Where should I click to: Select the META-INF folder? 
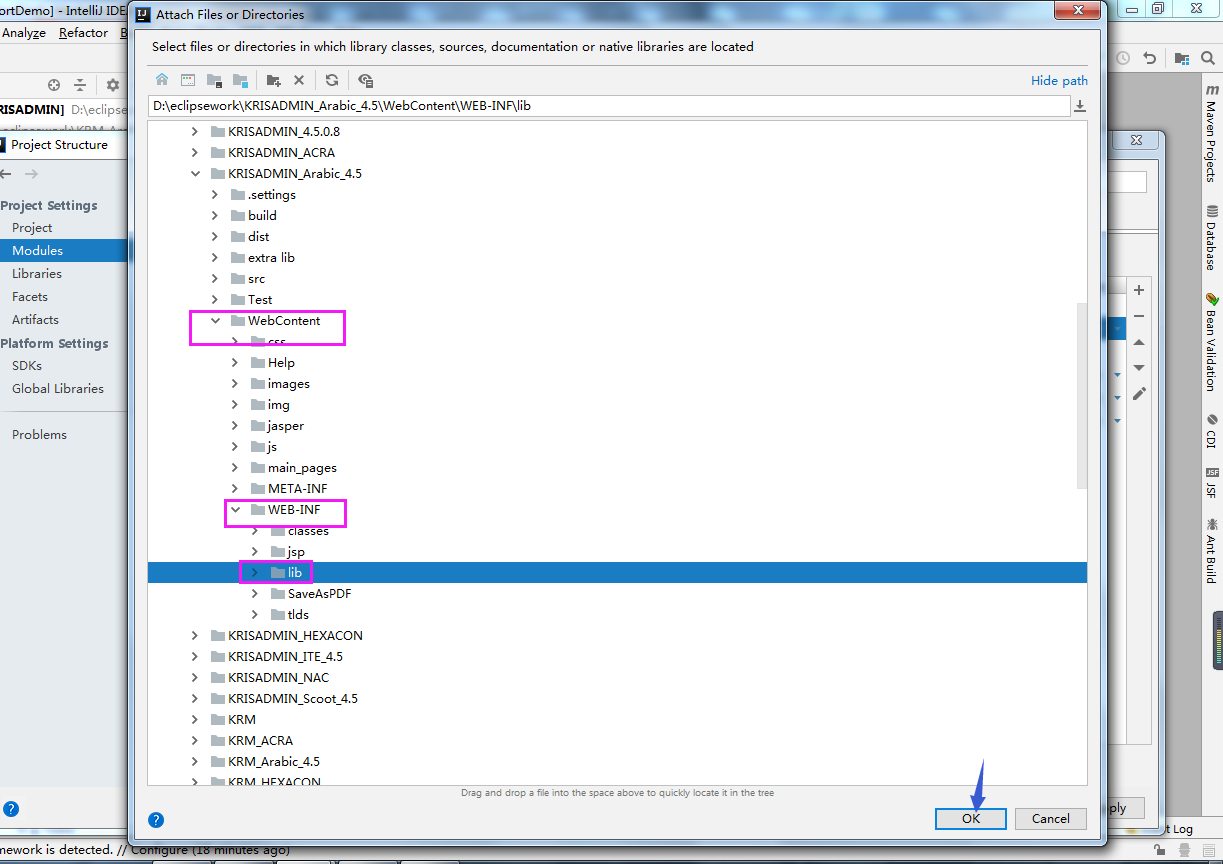coord(297,488)
